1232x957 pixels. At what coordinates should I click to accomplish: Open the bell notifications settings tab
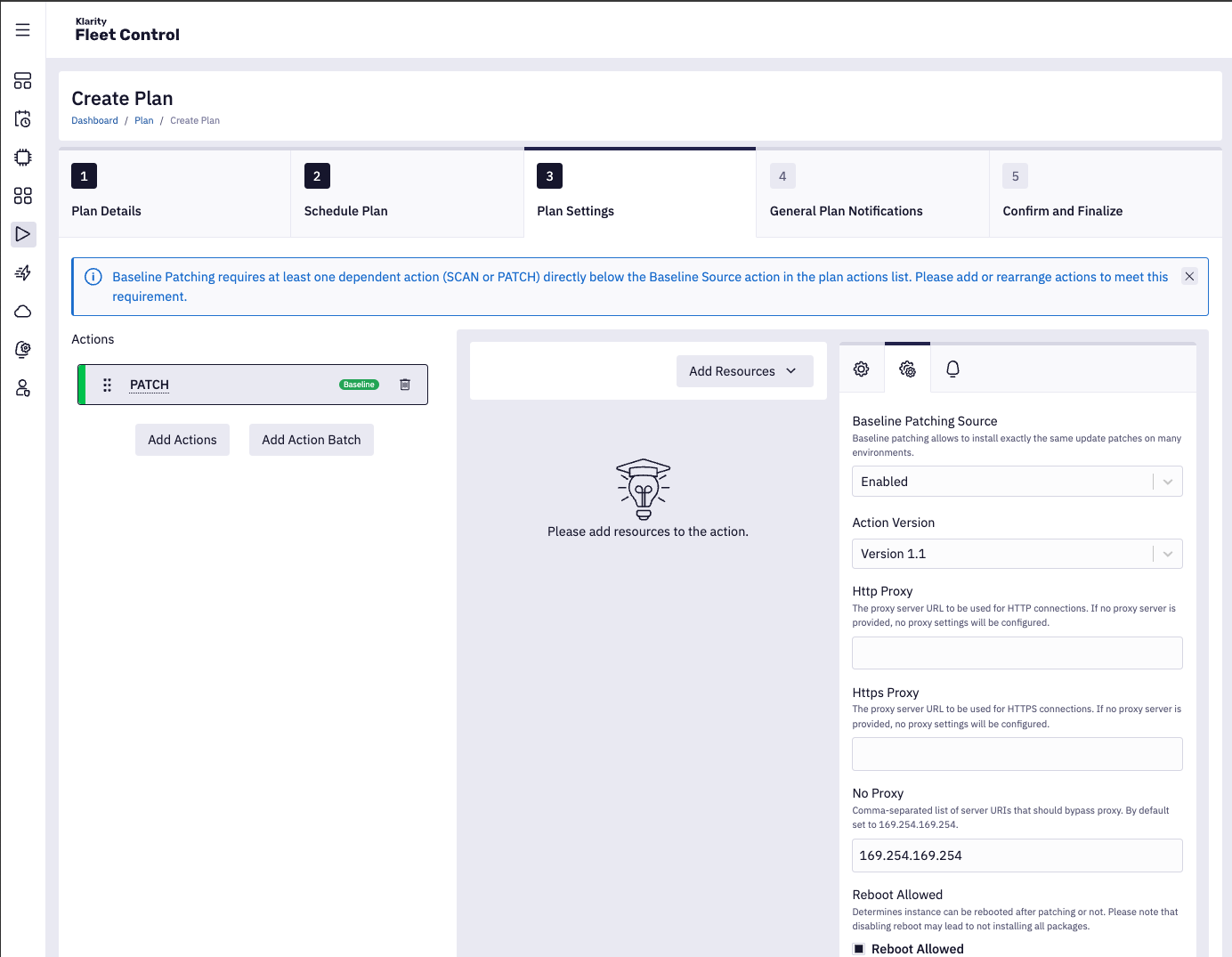click(x=952, y=369)
